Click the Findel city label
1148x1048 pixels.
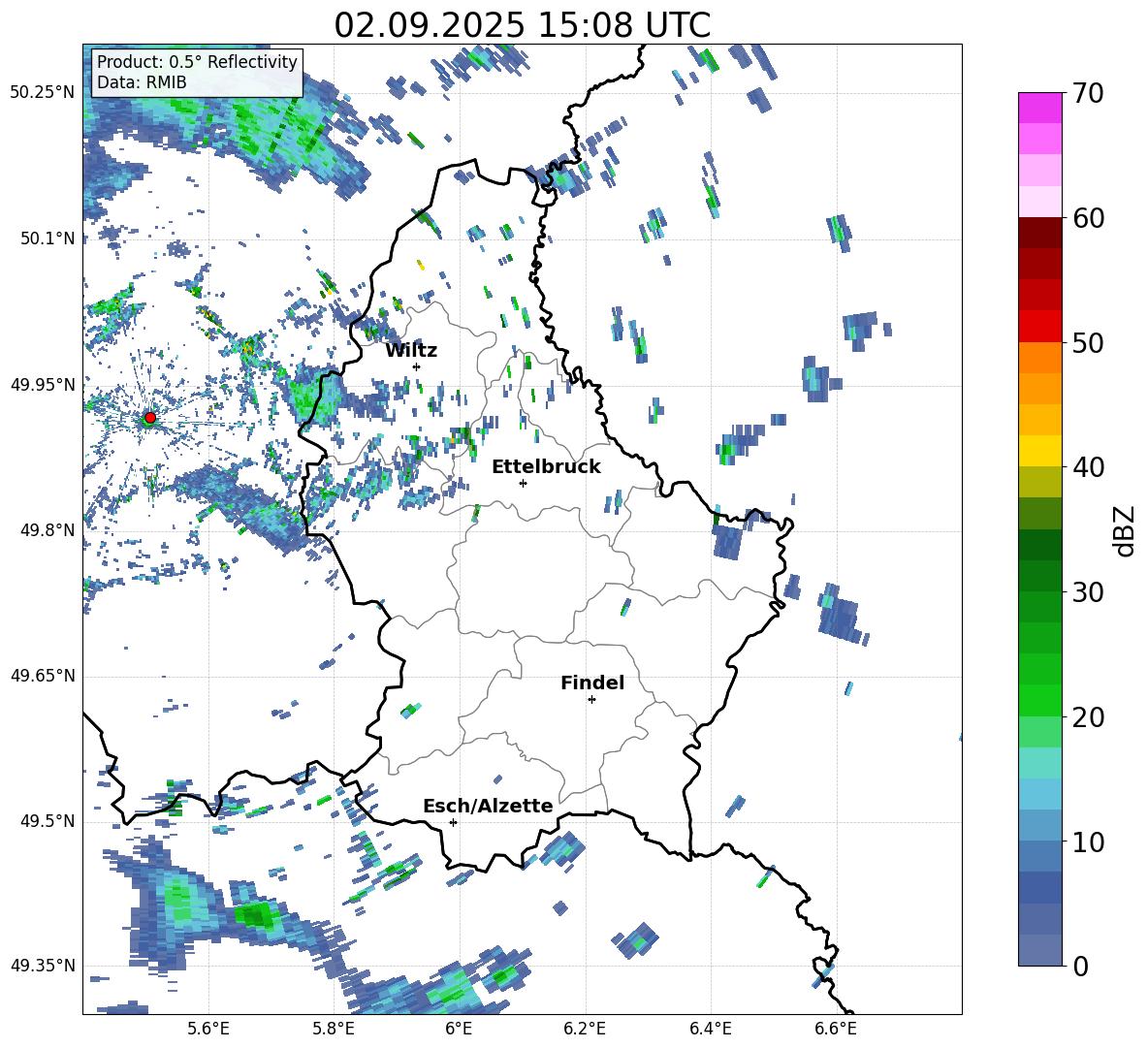click(592, 683)
